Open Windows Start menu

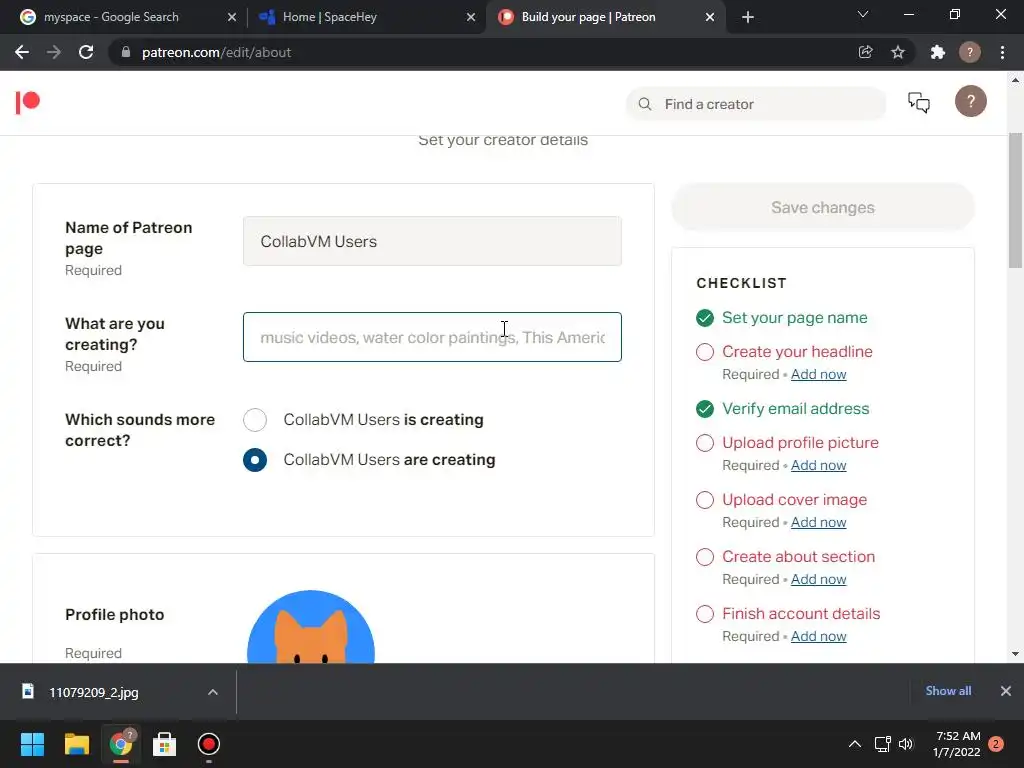pyautogui.click(x=32, y=744)
